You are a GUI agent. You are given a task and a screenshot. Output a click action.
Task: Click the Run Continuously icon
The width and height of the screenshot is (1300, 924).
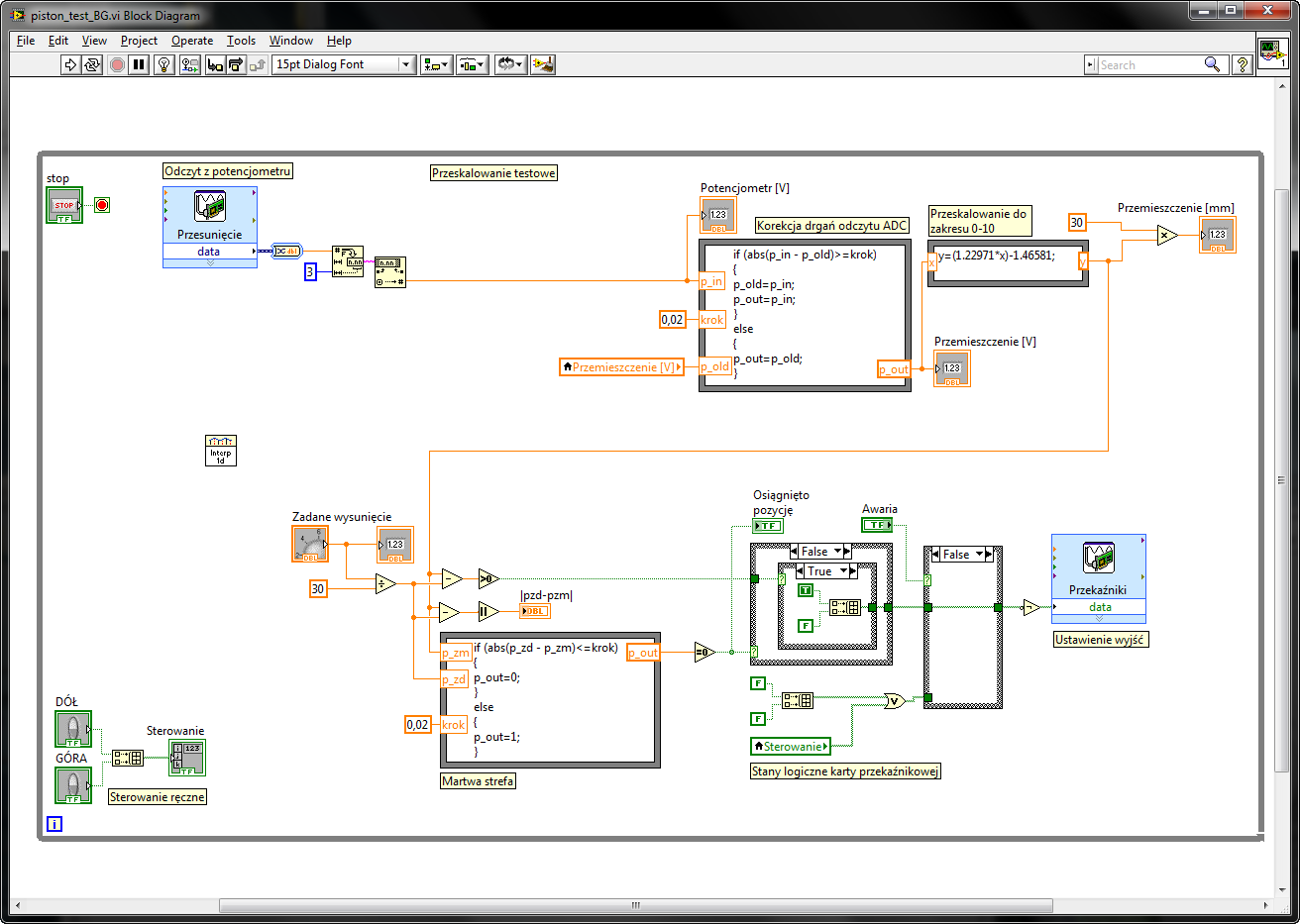coord(92,64)
